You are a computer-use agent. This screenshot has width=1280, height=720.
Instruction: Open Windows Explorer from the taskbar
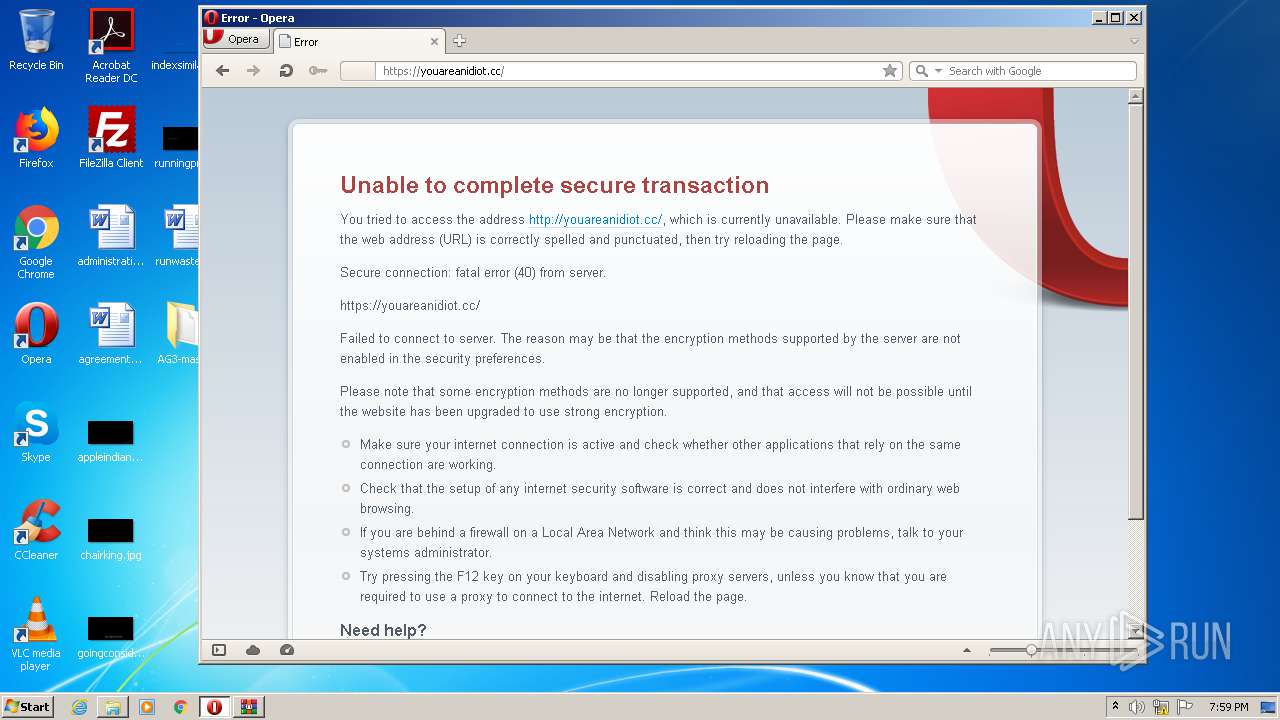coord(113,707)
